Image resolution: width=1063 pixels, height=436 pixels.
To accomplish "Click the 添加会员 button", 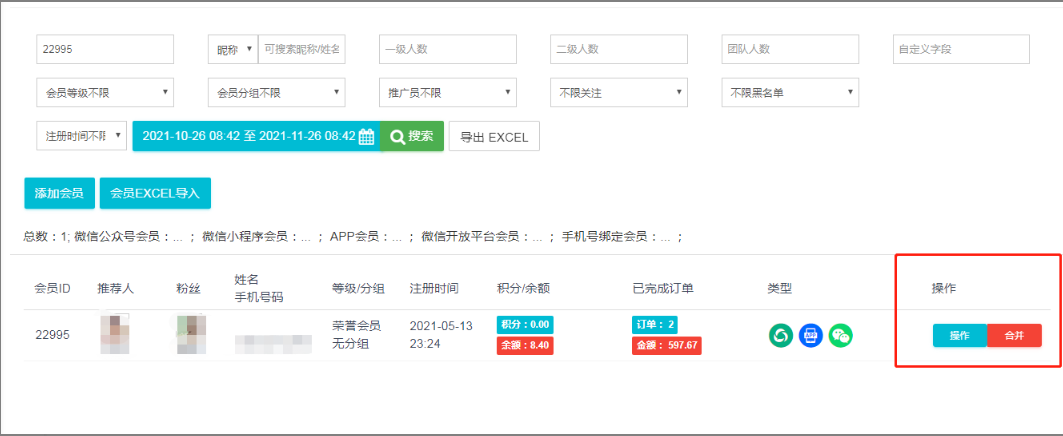I will pyautogui.click(x=59, y=193).
